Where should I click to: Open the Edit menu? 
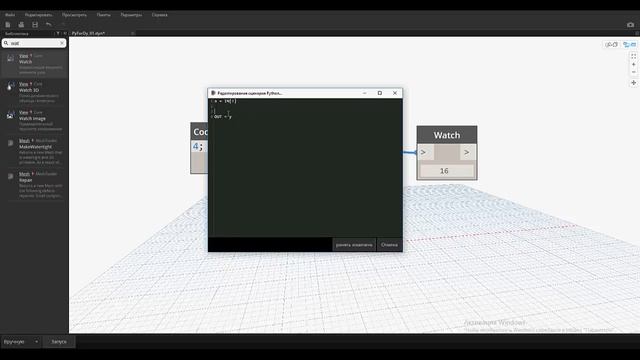[x=38, y=15]
